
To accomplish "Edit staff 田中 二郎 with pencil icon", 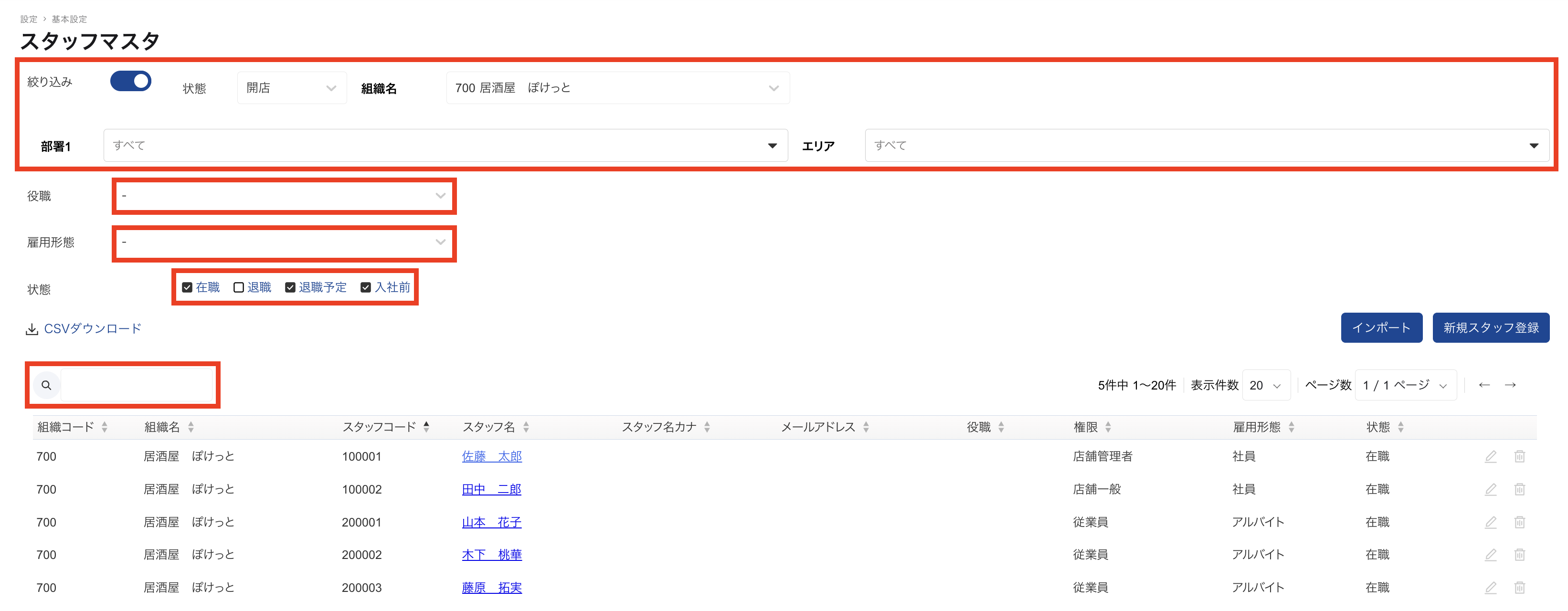I will point(1490,489).
